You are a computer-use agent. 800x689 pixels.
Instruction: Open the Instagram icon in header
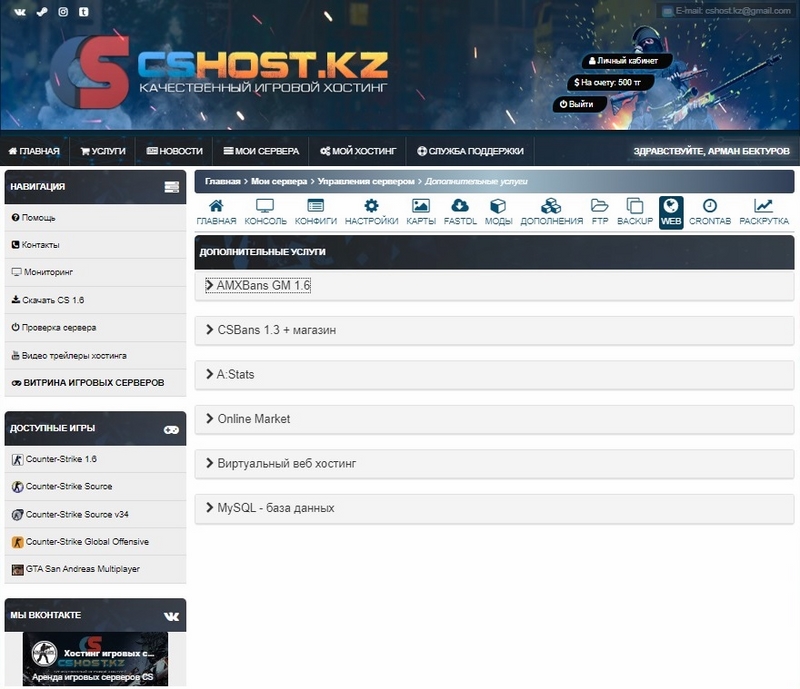click(63, 12)
